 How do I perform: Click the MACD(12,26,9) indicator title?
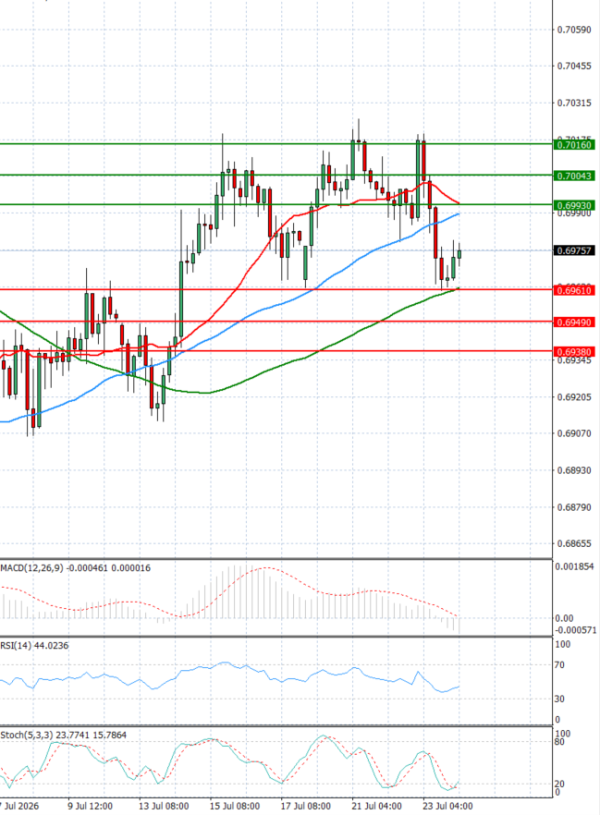[32, 568]
